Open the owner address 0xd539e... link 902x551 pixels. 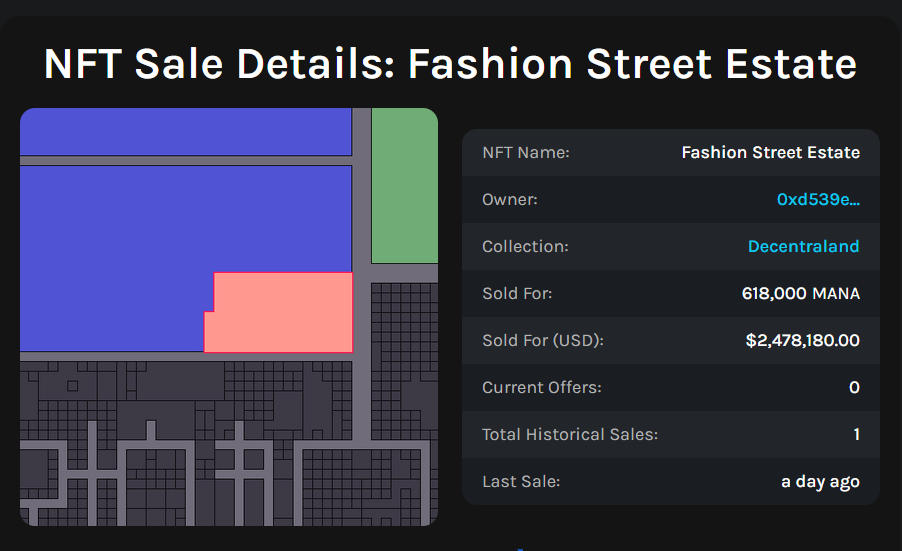(818, 199)
